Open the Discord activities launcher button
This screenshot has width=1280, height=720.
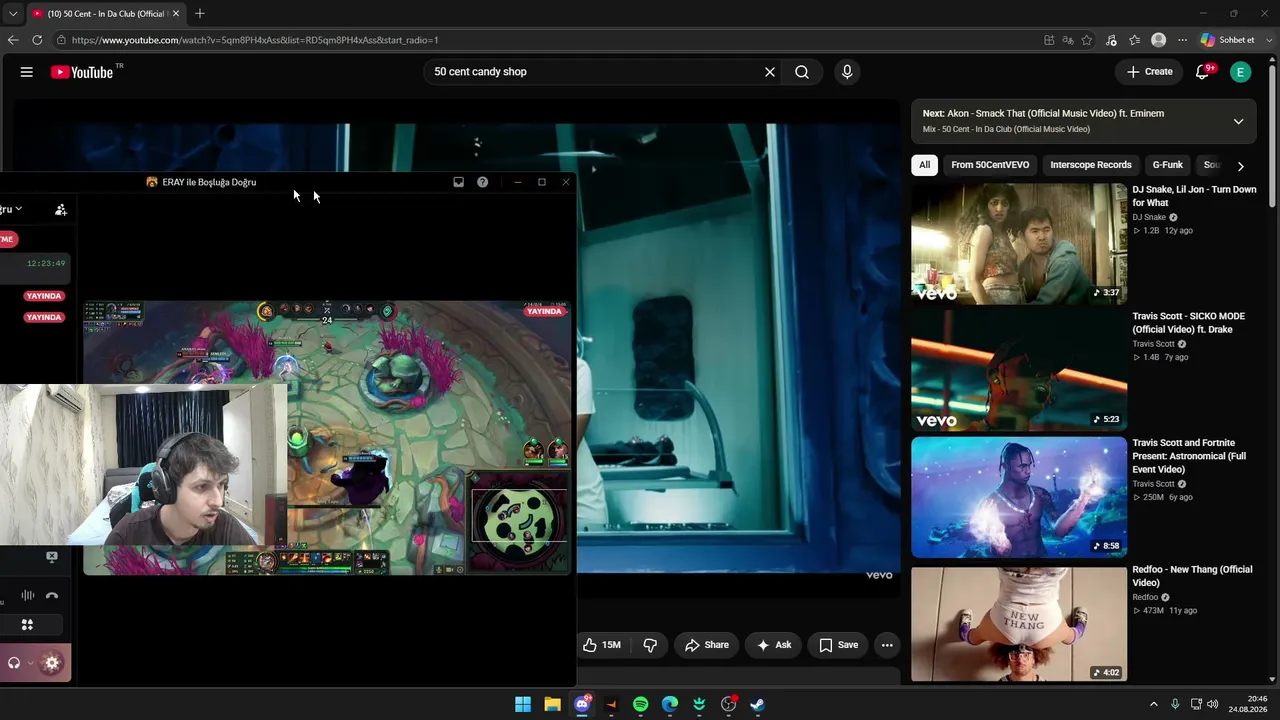click(28, 625)
